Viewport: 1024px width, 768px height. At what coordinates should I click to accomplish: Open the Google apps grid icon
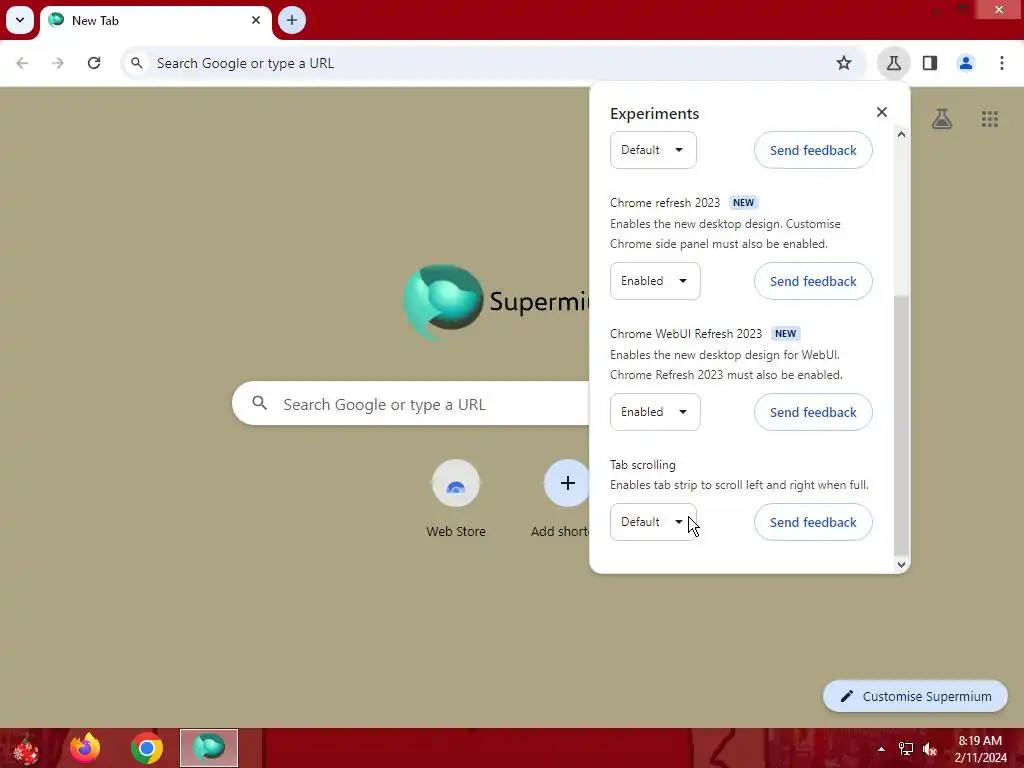coord(989,119)
